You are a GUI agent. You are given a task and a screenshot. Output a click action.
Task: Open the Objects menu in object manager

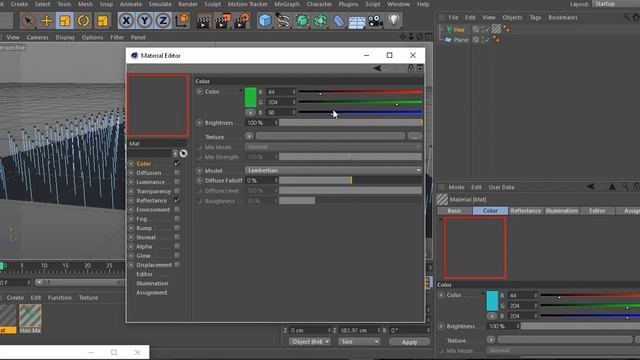pyautogui.click(x=512, y=18)
